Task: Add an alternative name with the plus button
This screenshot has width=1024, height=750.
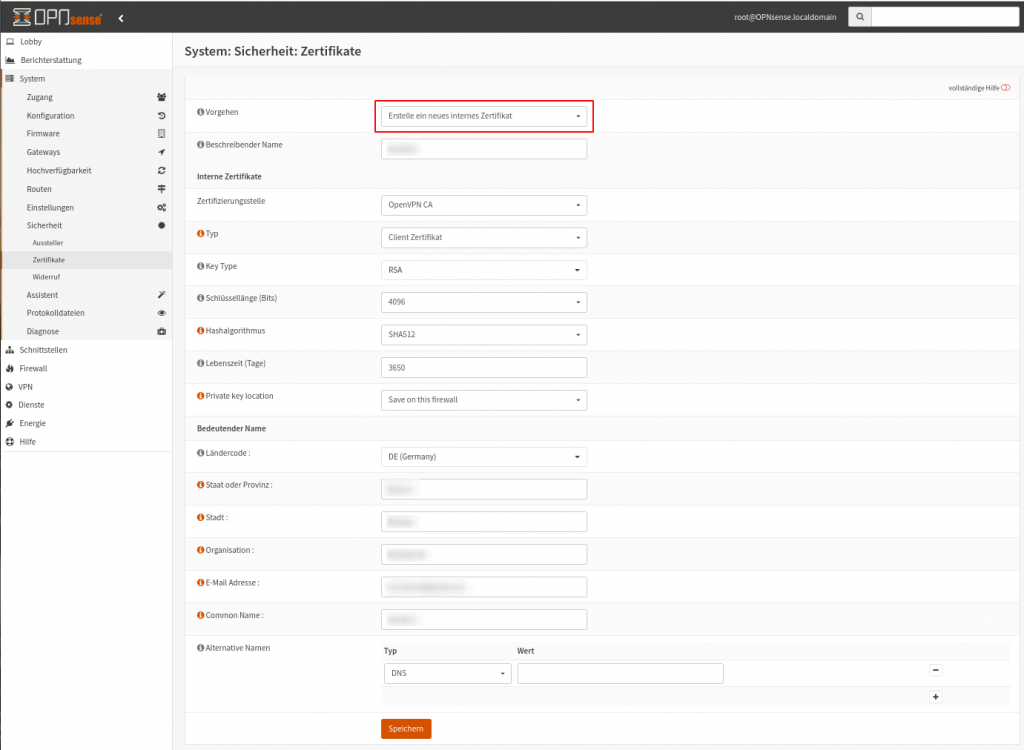Action: pos(935,696)
